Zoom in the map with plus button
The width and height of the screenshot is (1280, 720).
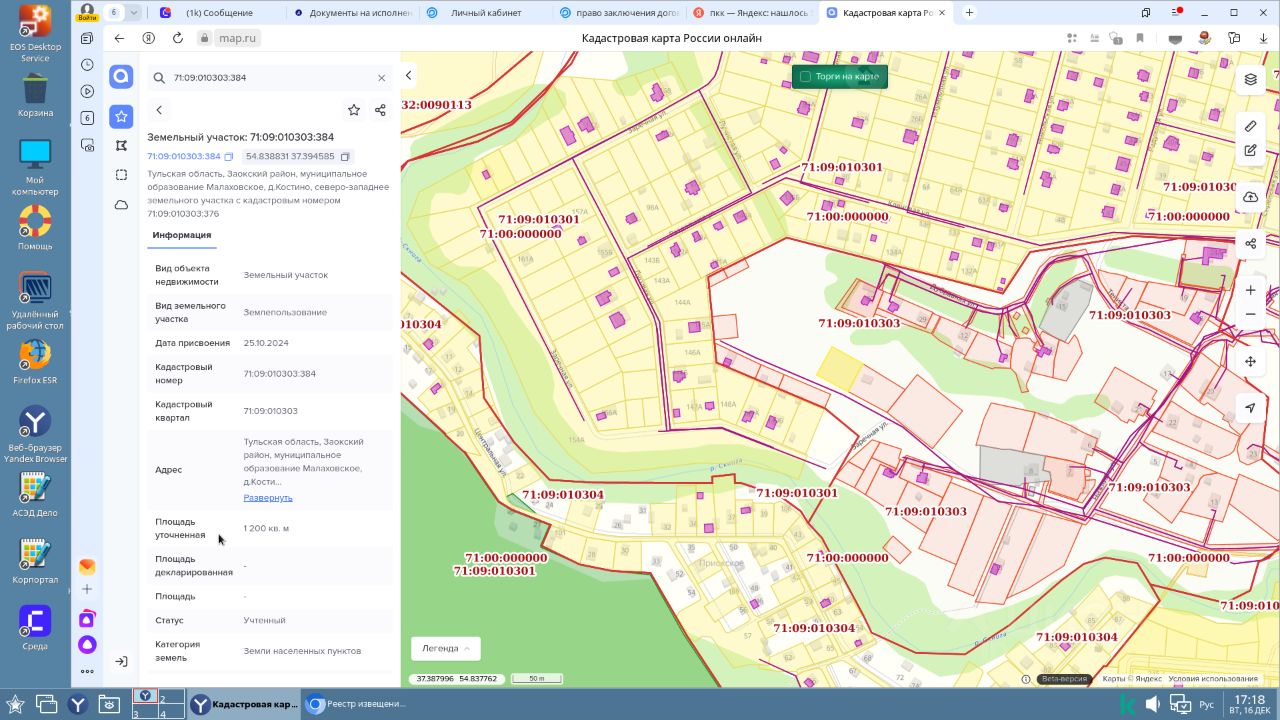point(1250,290)
